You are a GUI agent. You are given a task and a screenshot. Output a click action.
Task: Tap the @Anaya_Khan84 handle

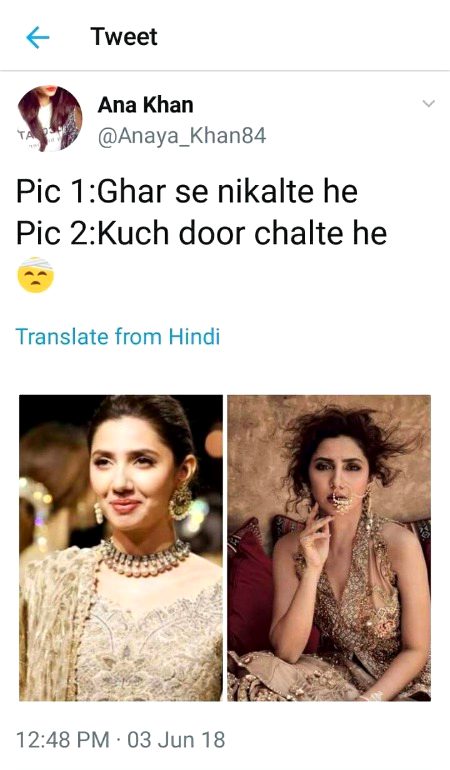[182, 136]
